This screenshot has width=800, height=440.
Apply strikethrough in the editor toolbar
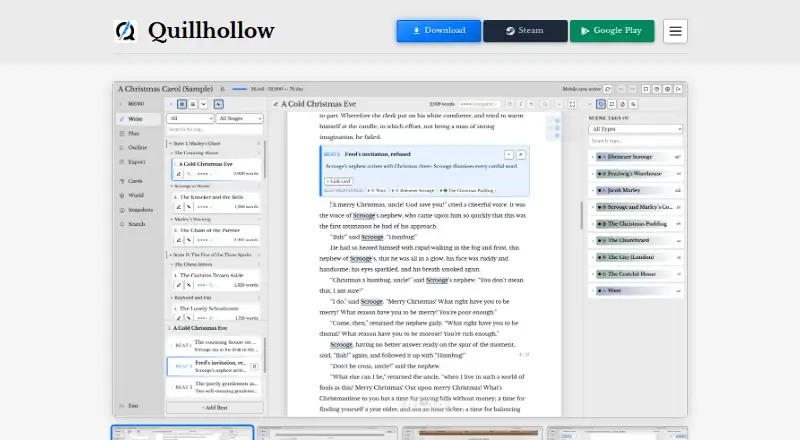531,104
